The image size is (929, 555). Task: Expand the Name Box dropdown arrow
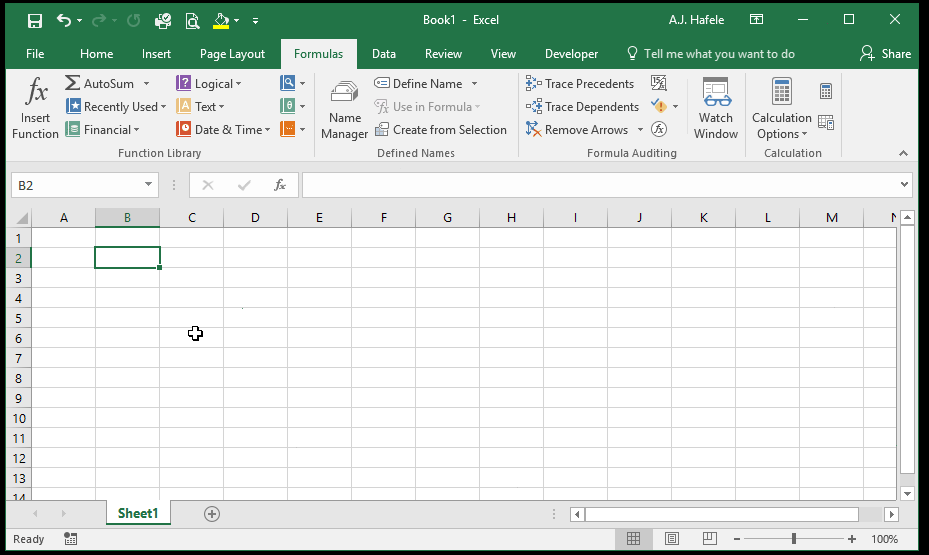click(148, 185)
